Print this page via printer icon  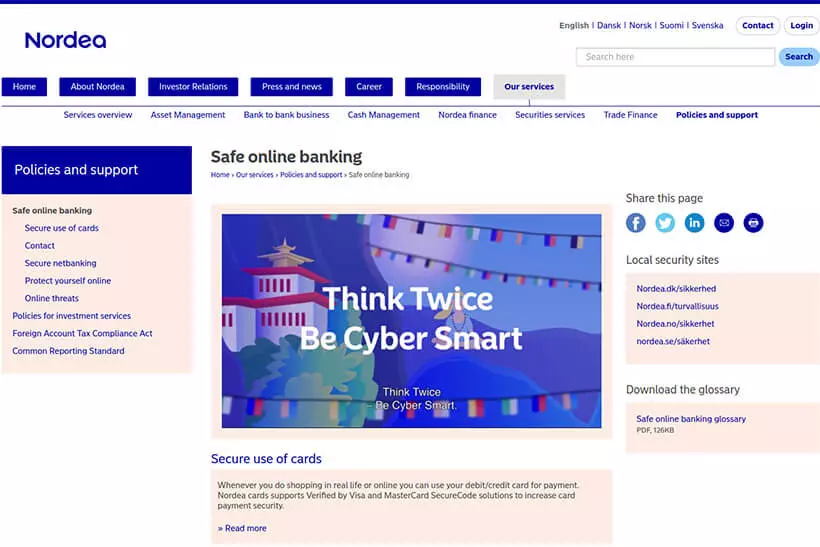point(753,223)
